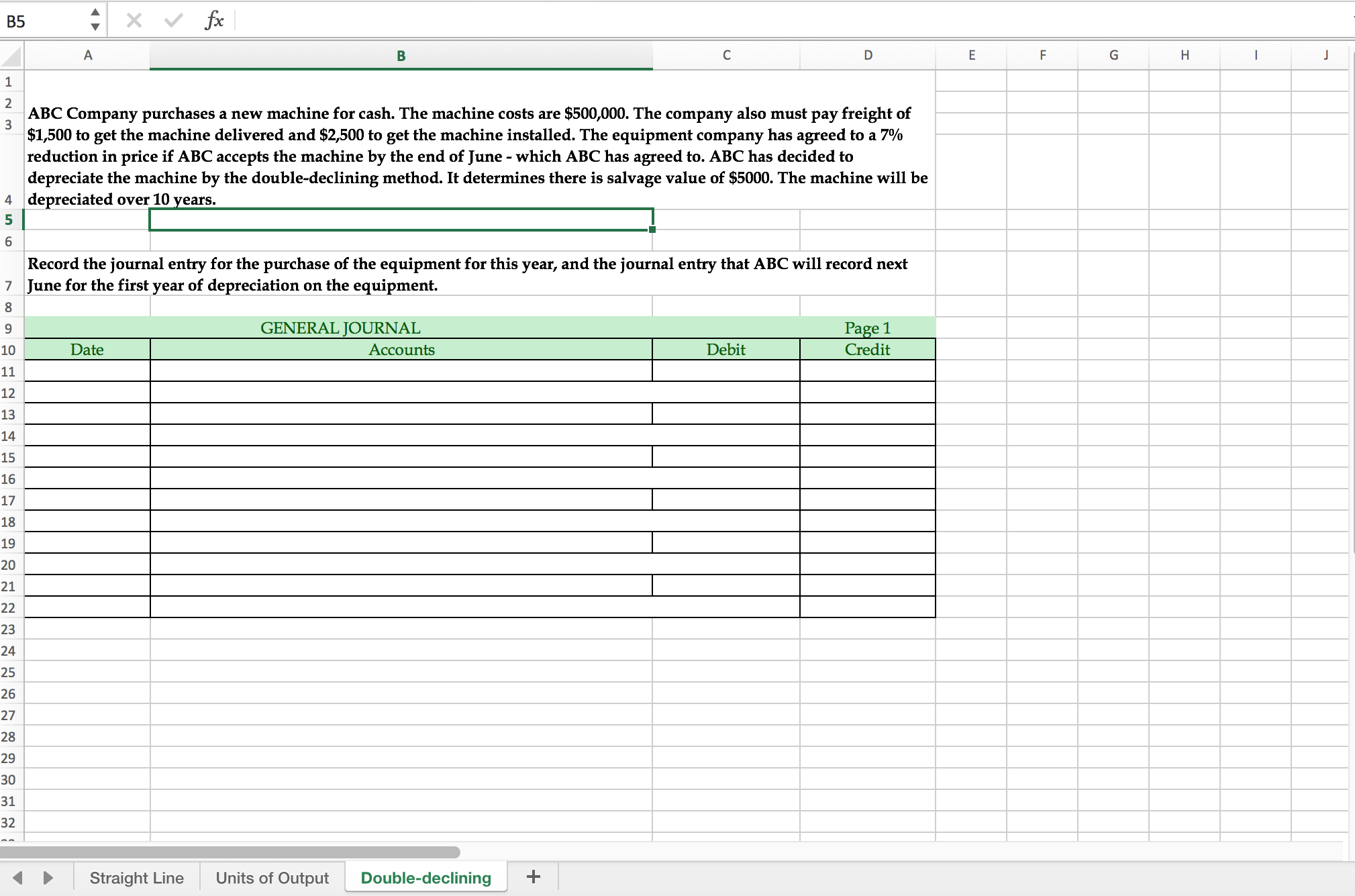Screen dimensions: 1355x896
Task: Select the name box cell reference B5
Action: tap(41, 17)
